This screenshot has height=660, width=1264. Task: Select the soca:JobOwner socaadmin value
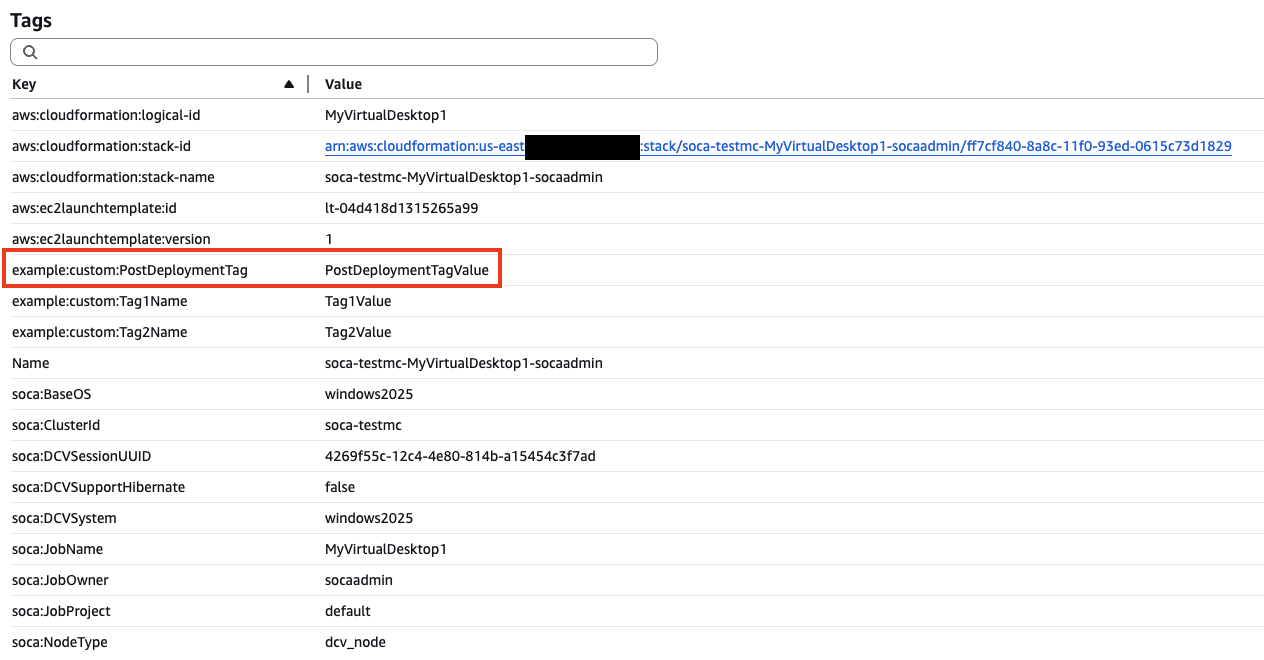(x=359, y=580)
